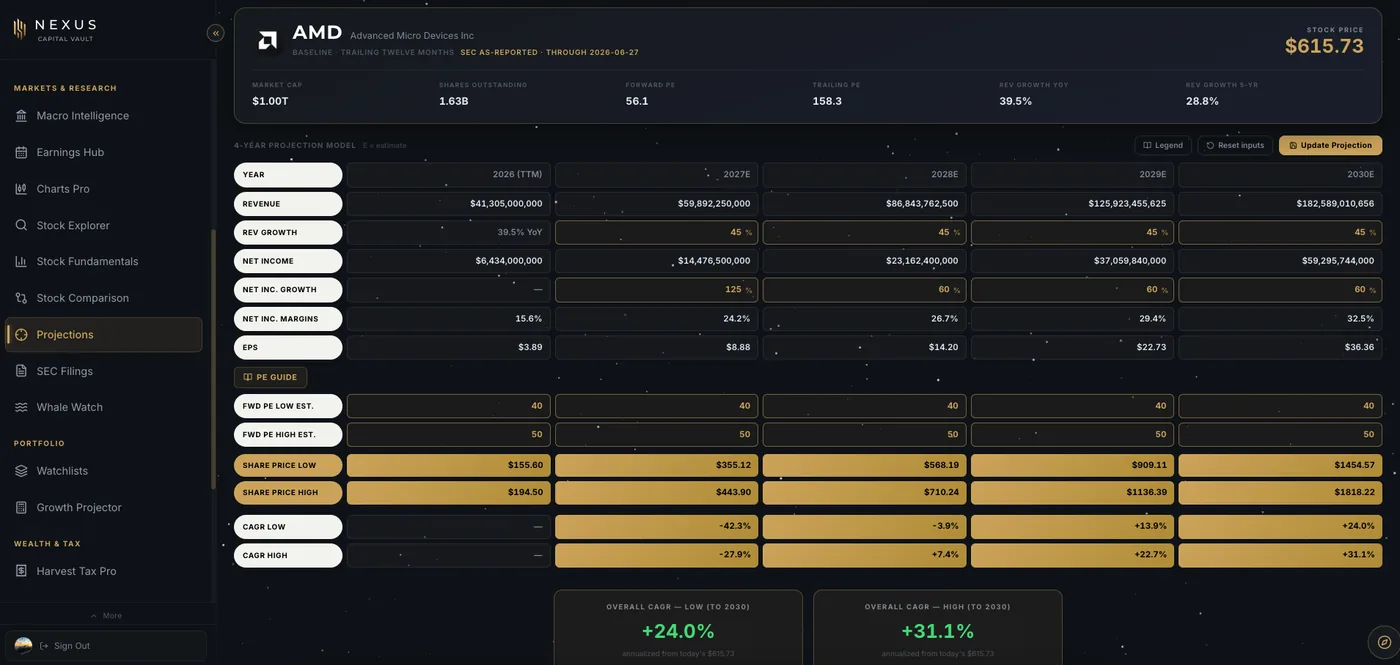Viewport: 1400px width, 665px height.
Task: Edit 2027E revenue growth input
Action: 656,232
